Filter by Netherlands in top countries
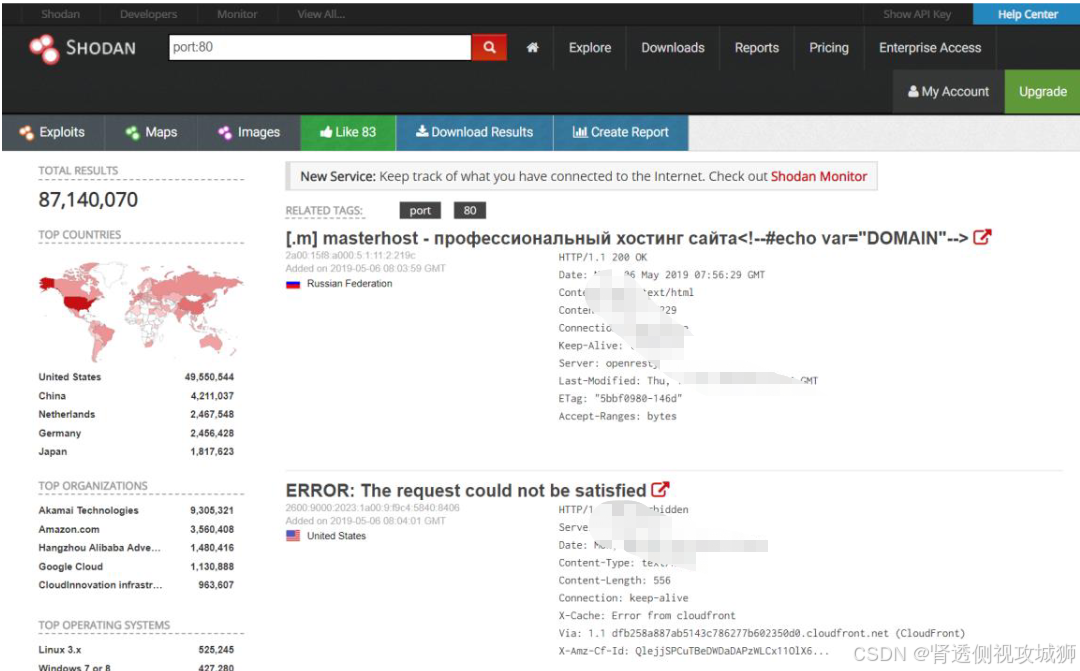 (67, 414)
